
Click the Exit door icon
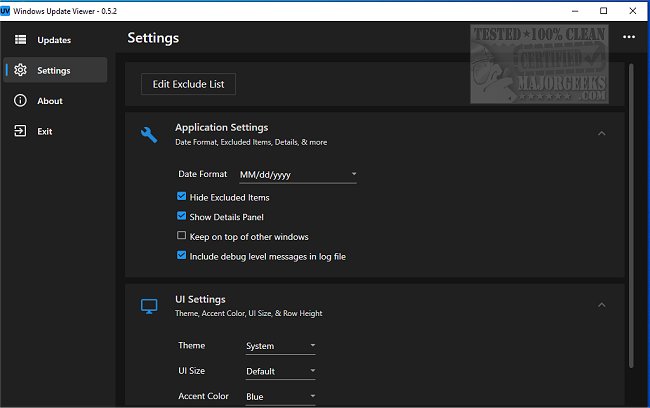[20, 131]
